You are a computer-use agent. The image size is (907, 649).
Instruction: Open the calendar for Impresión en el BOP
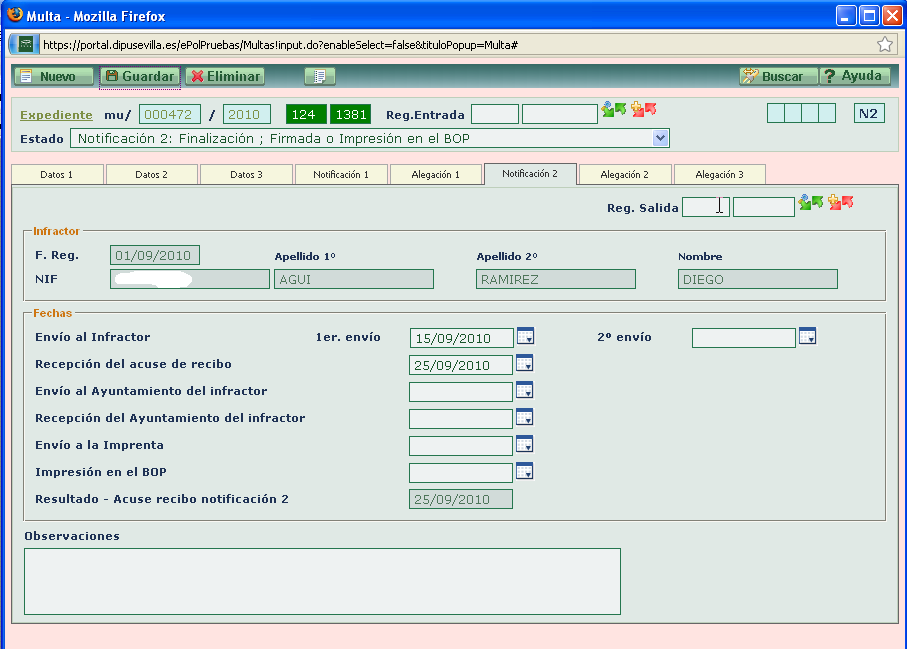524,470
